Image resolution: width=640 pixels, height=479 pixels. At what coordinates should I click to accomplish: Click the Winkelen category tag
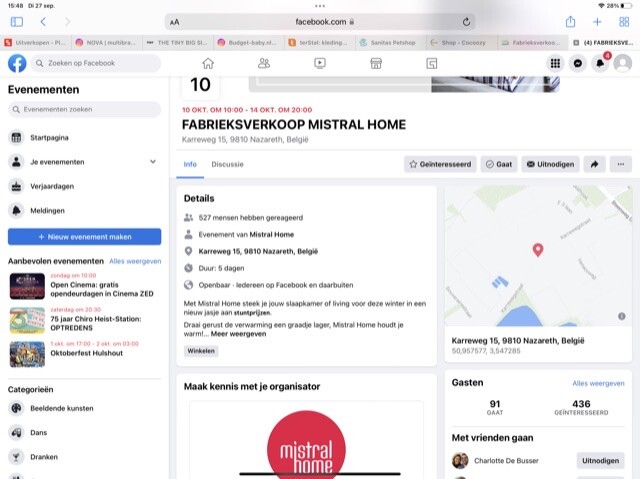[x=201, y=351]
